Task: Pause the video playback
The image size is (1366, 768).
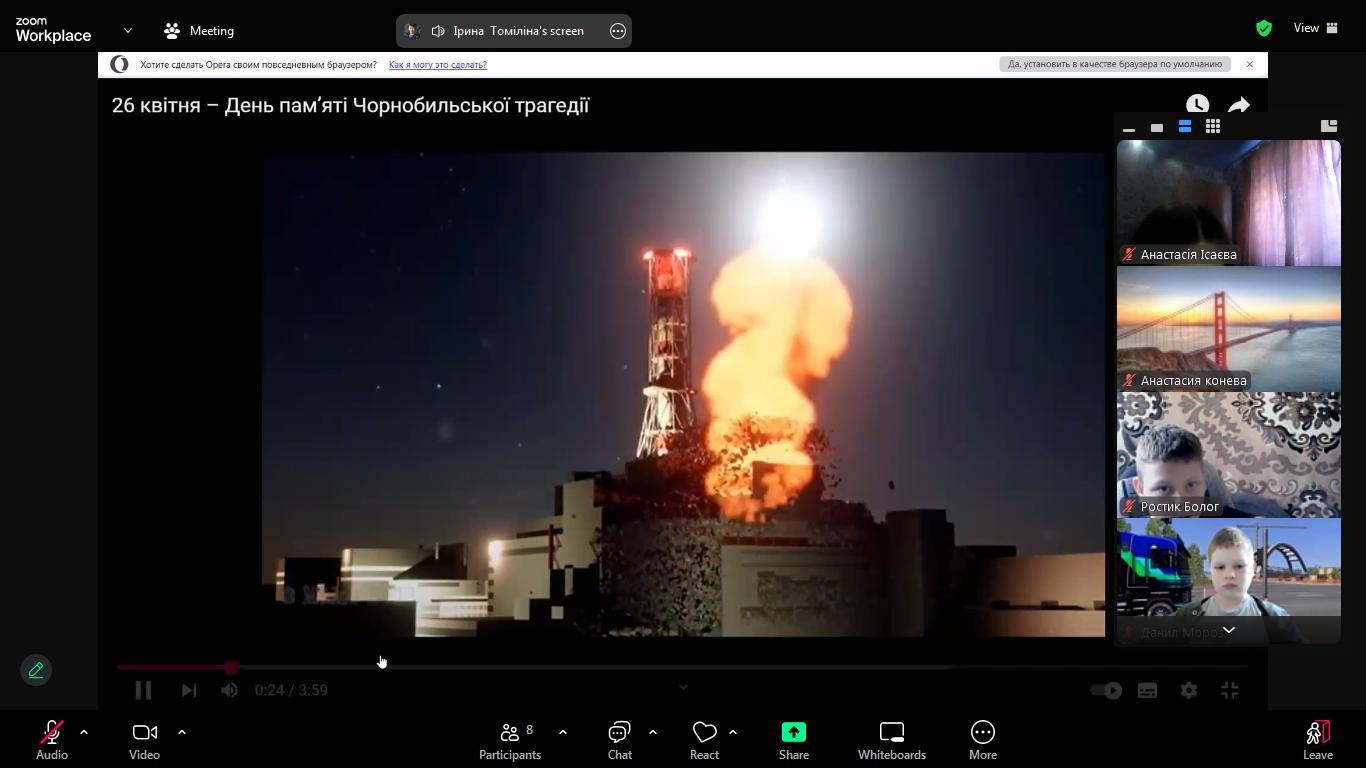Action: tap(143, 690)
